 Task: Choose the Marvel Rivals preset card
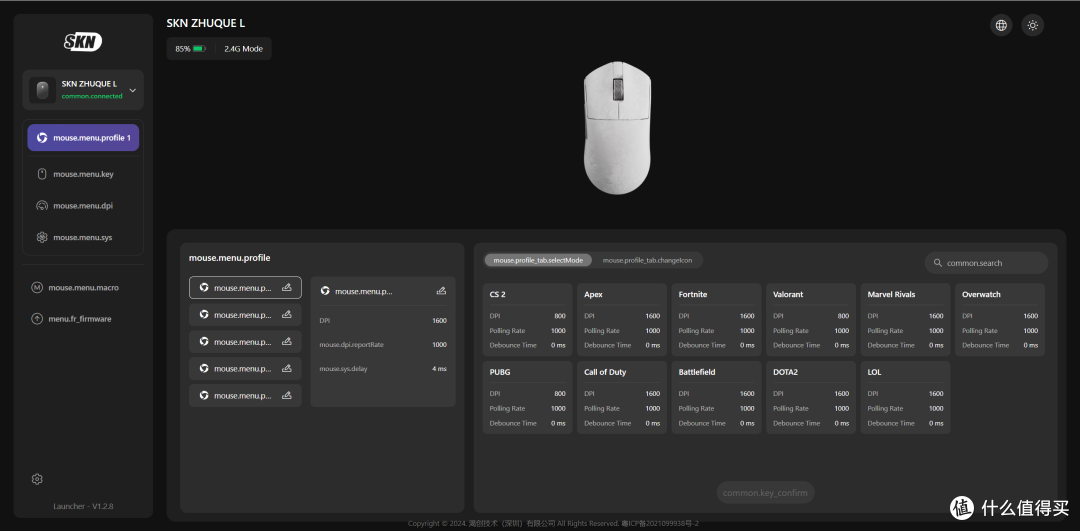tap(905, 320)
